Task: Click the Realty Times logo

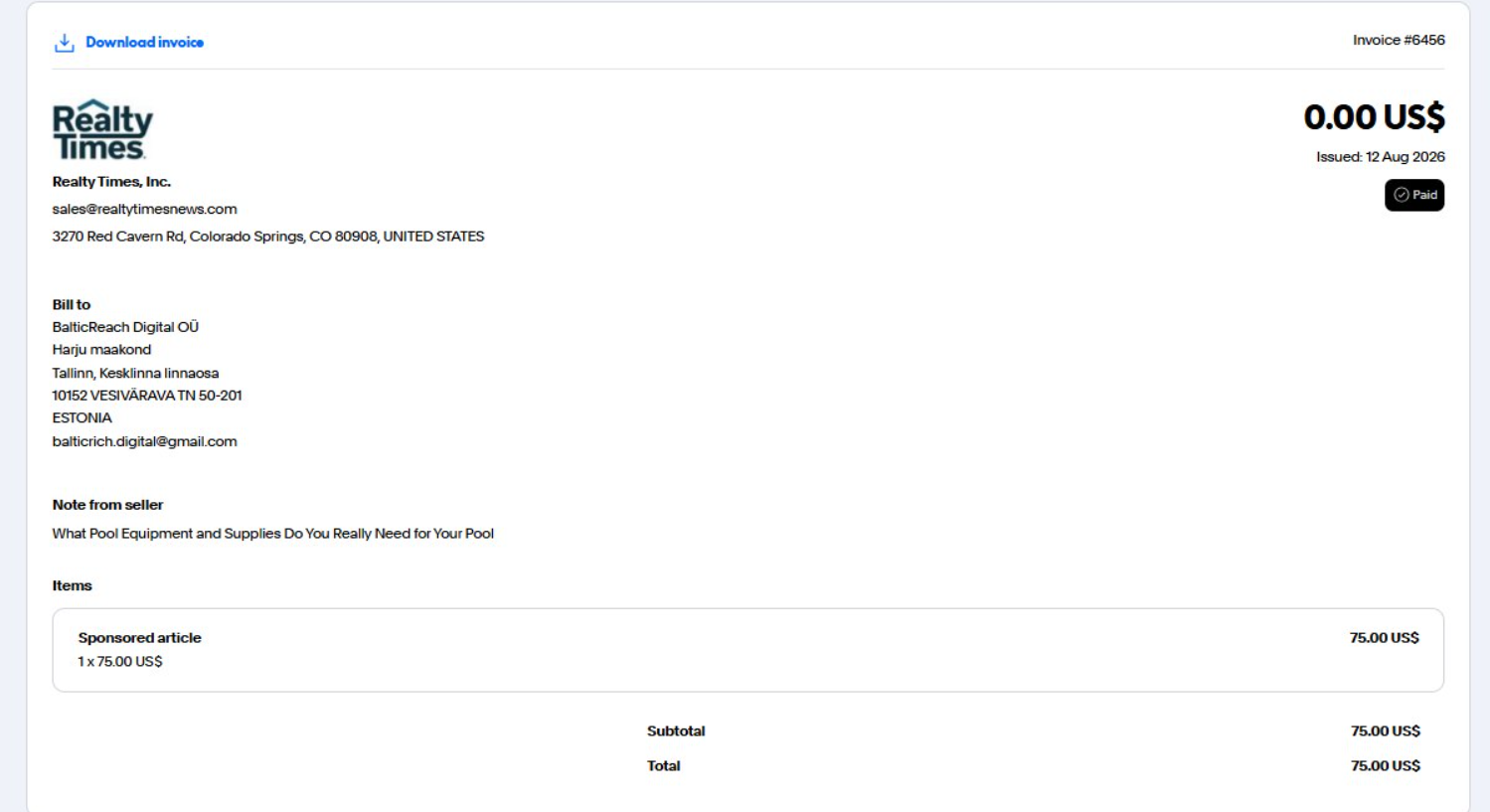Action: (x=102, y=129)
